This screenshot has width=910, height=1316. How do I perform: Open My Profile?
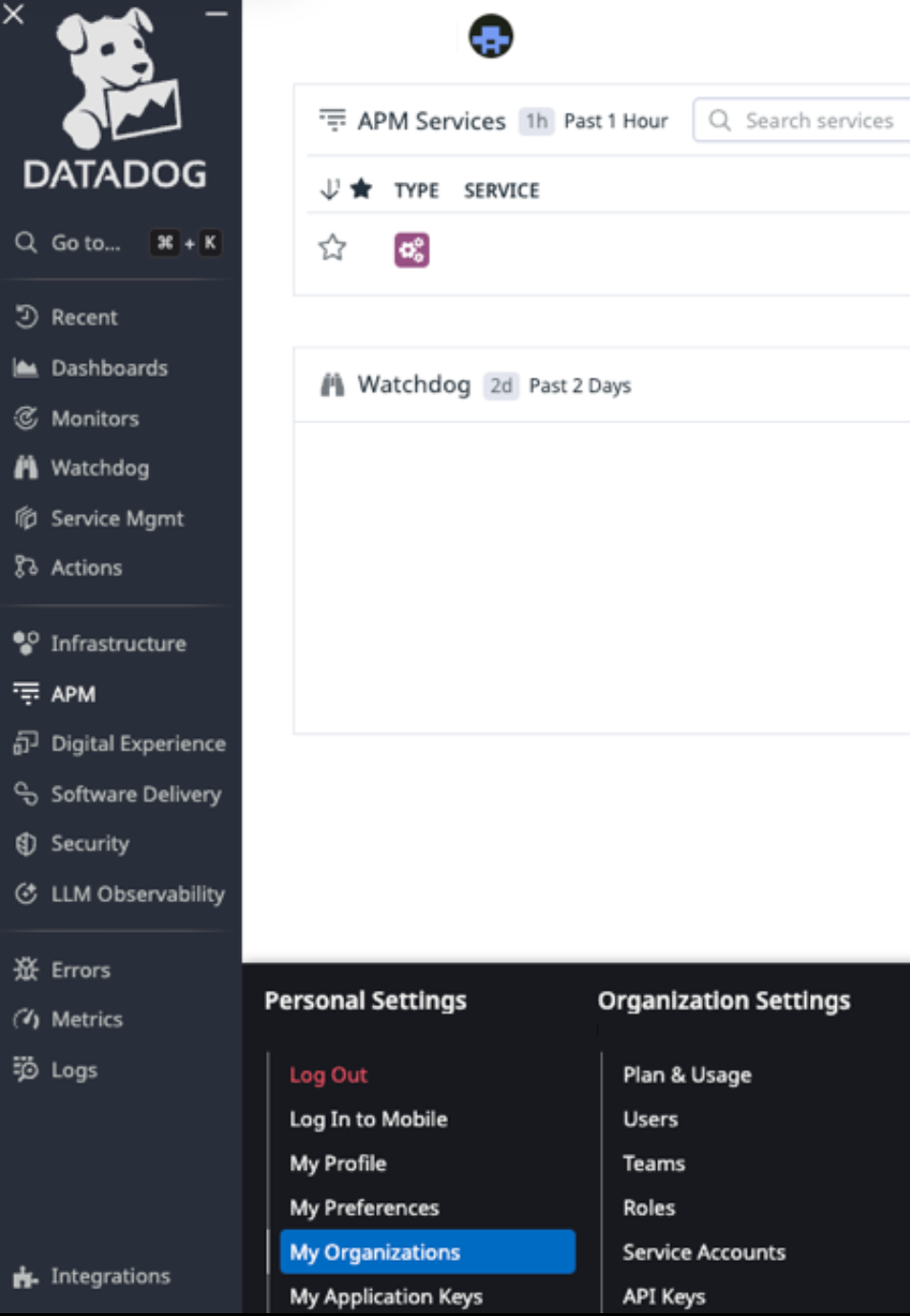point(338,1163)
